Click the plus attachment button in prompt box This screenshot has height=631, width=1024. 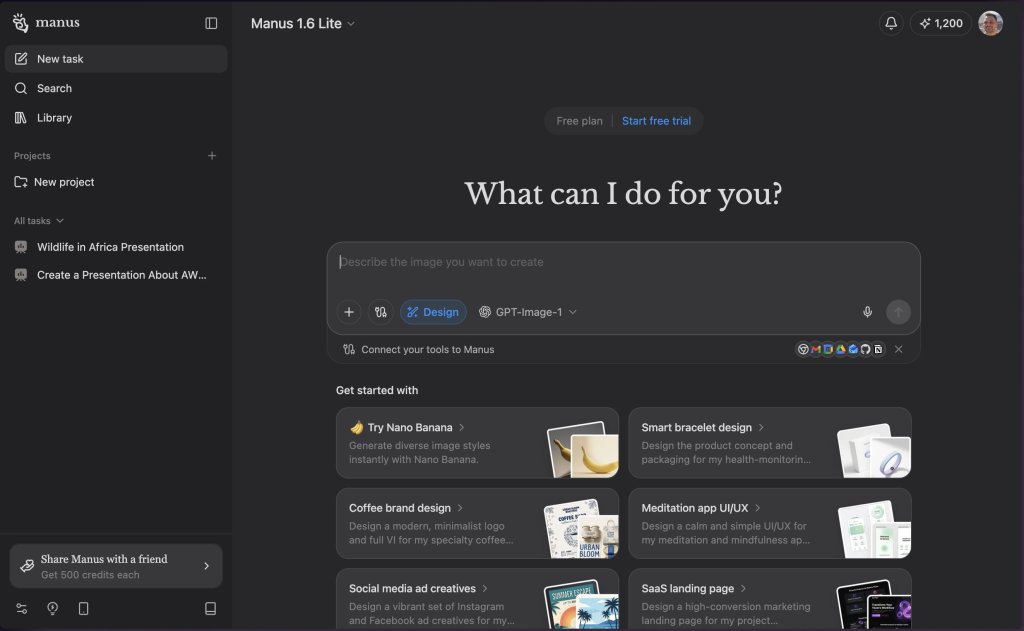click(x=349, y=312)
